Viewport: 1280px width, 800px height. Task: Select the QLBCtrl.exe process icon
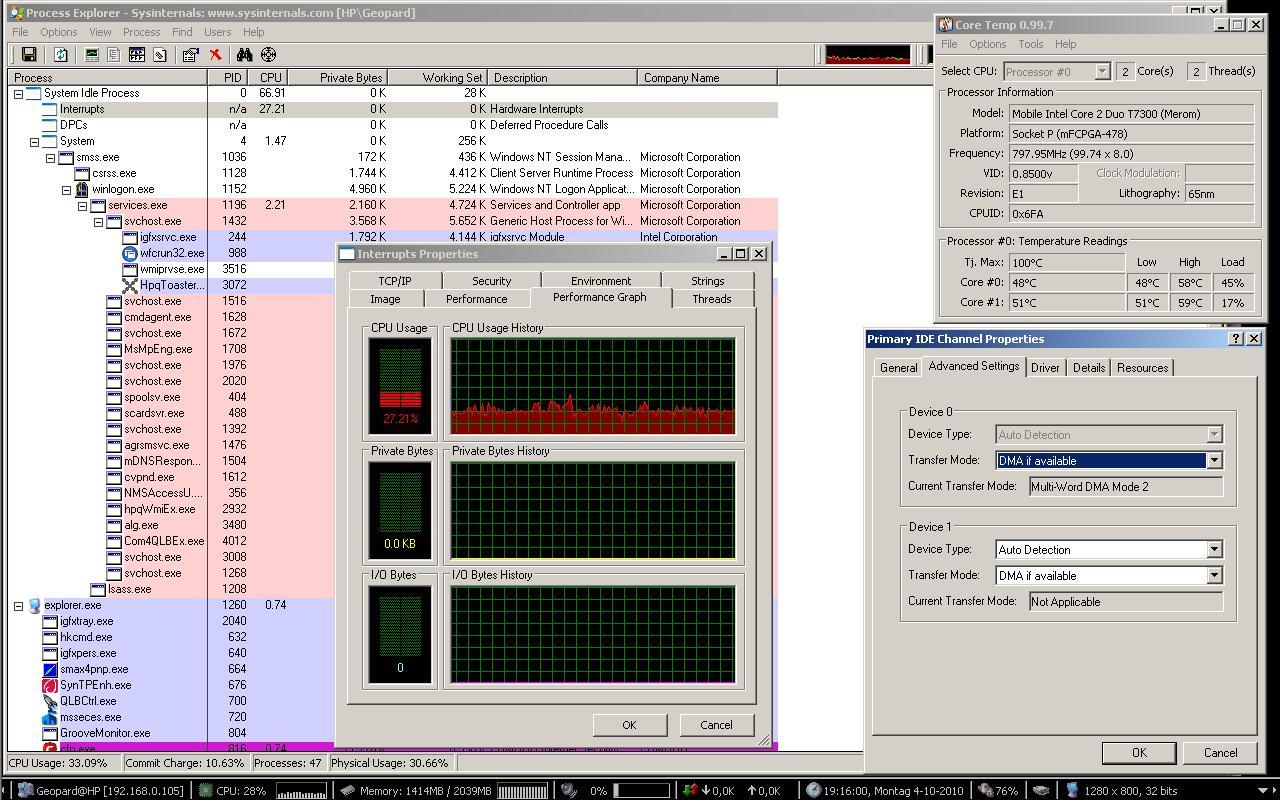(x=50, y=701)
